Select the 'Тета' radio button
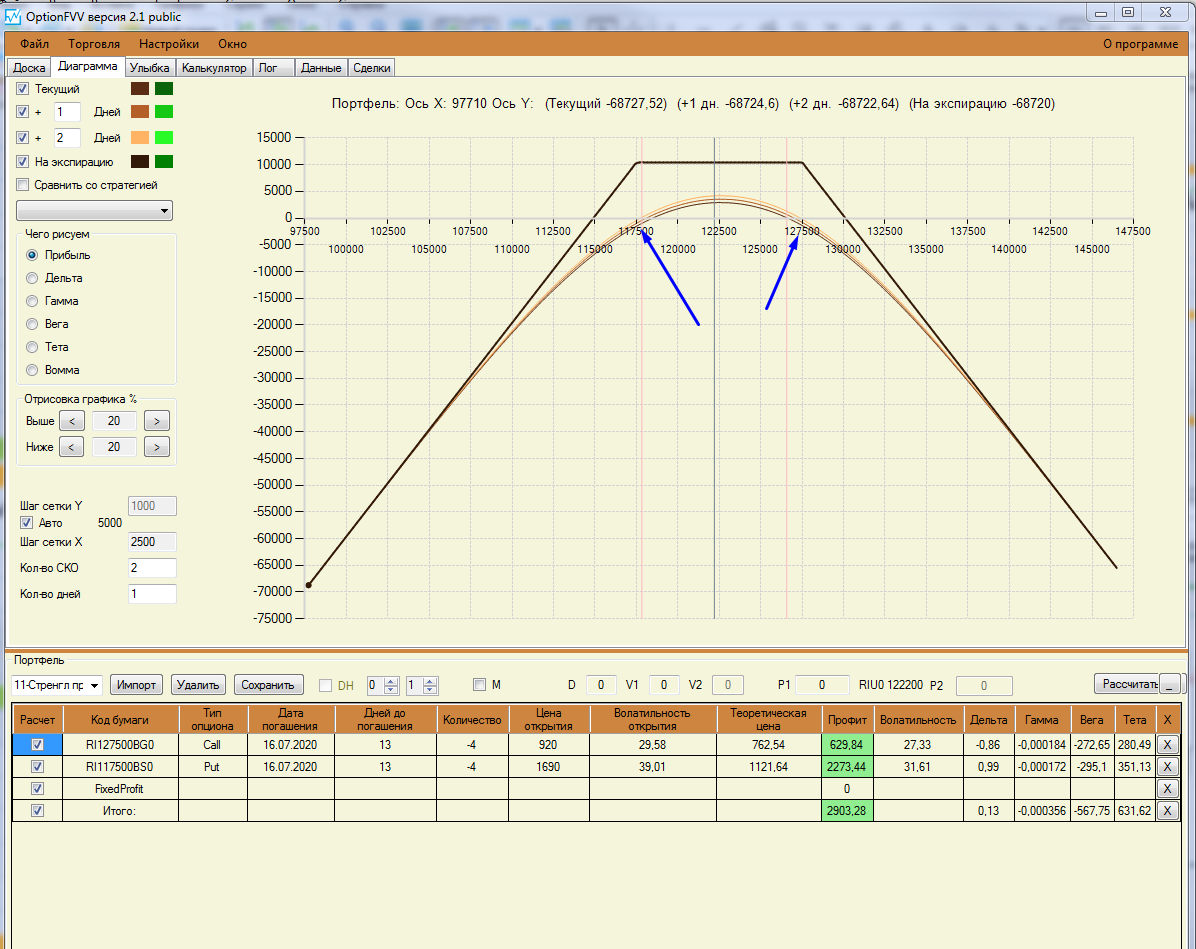1196x949 pixels. [x=32, y=347]
